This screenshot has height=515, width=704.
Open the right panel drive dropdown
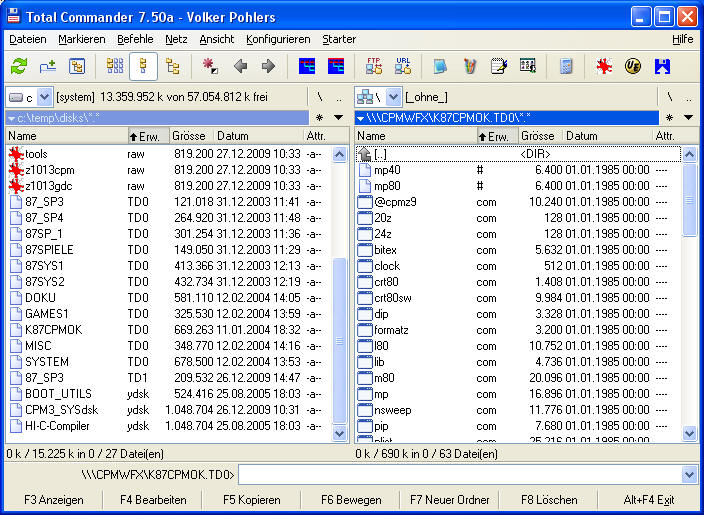click(393, 97)
